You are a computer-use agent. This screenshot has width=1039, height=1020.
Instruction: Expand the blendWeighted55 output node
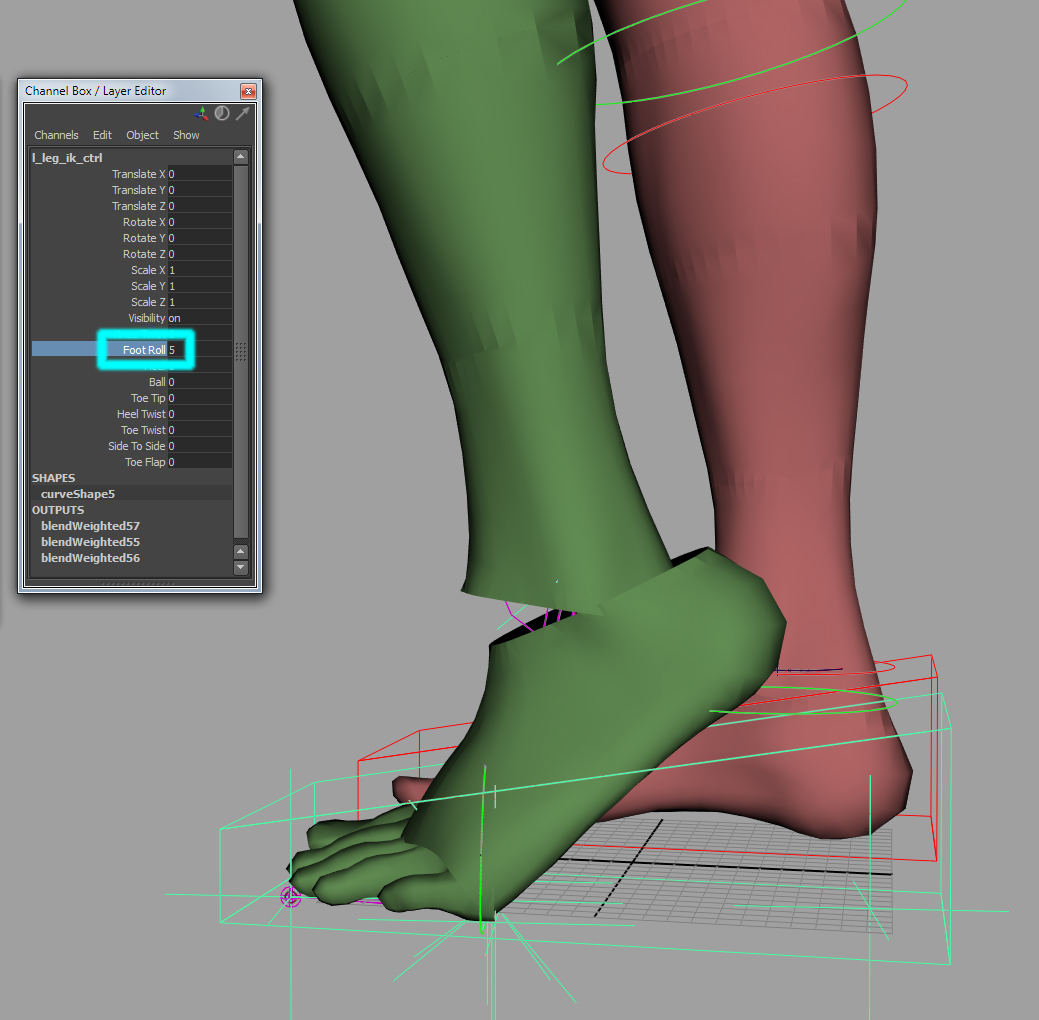[x=90, y=541]
